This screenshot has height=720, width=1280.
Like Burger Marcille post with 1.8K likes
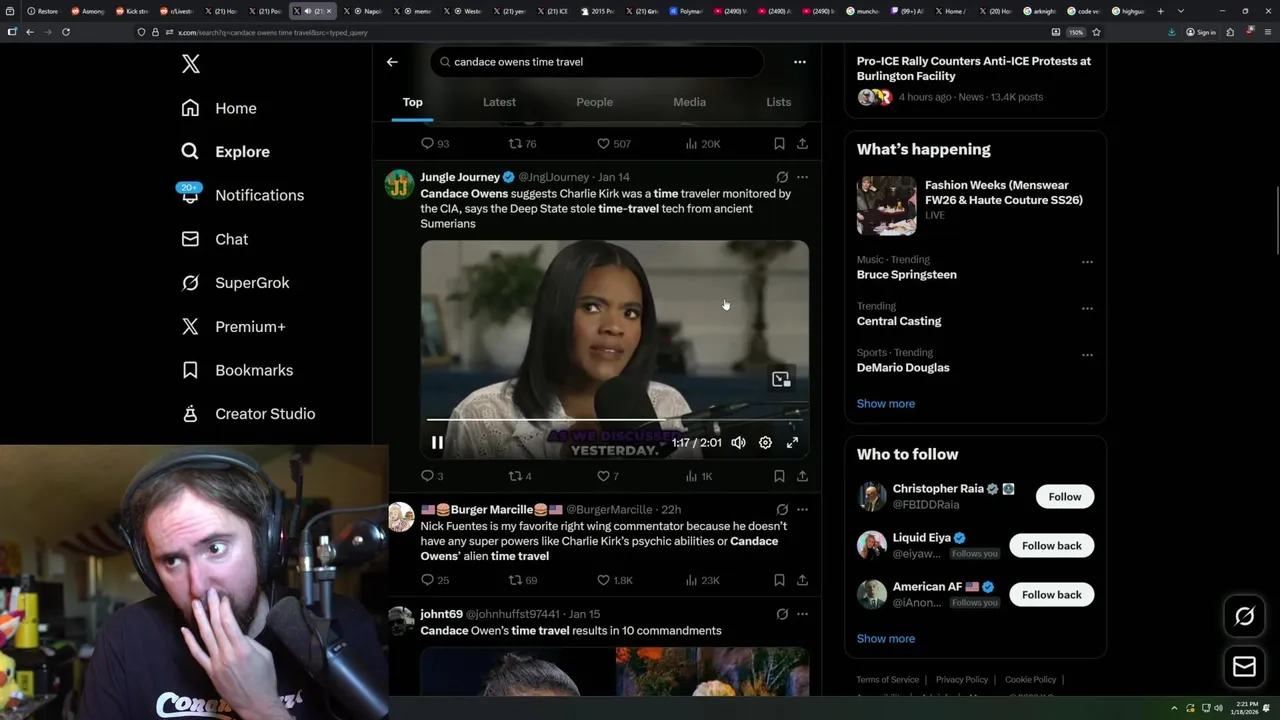click(x=615, y=580)
